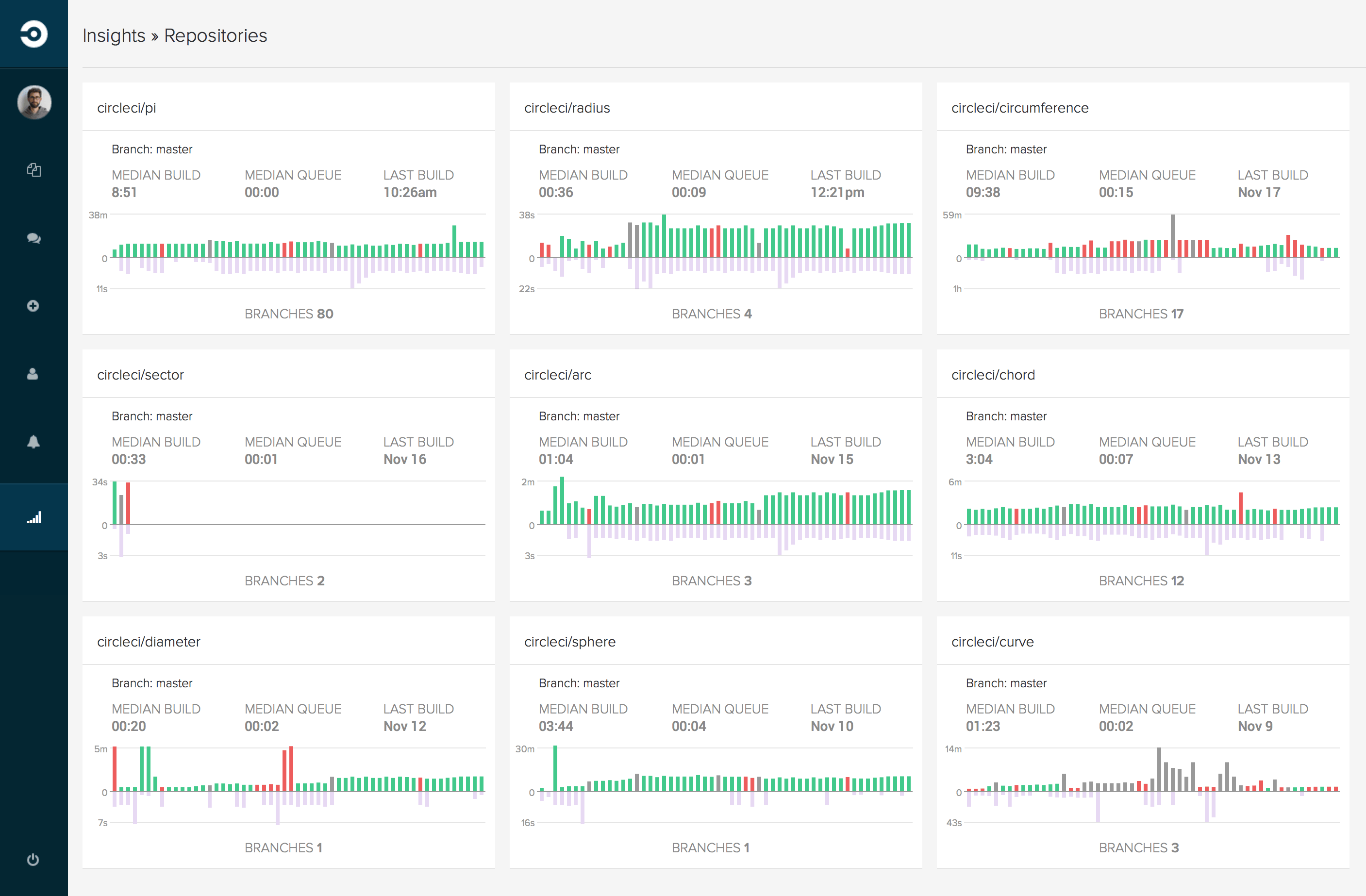
Task: Open the circleci/radius repository
Action: pos(566,108)
